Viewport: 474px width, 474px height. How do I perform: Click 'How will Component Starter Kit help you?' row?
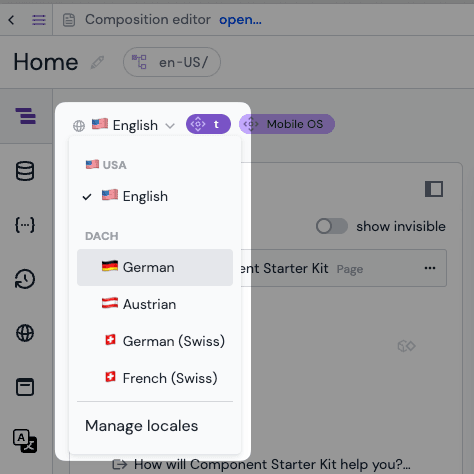click(262, 464)
